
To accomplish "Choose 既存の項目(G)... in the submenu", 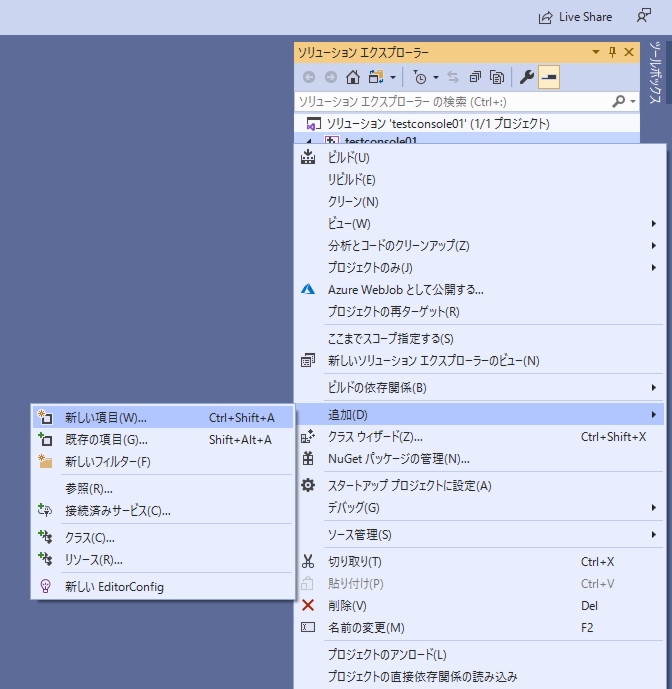I will pyautogui.click(x=163, y=439).
